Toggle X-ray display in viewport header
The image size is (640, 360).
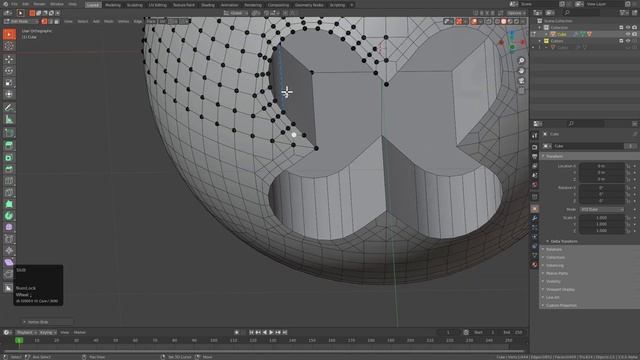489,21
